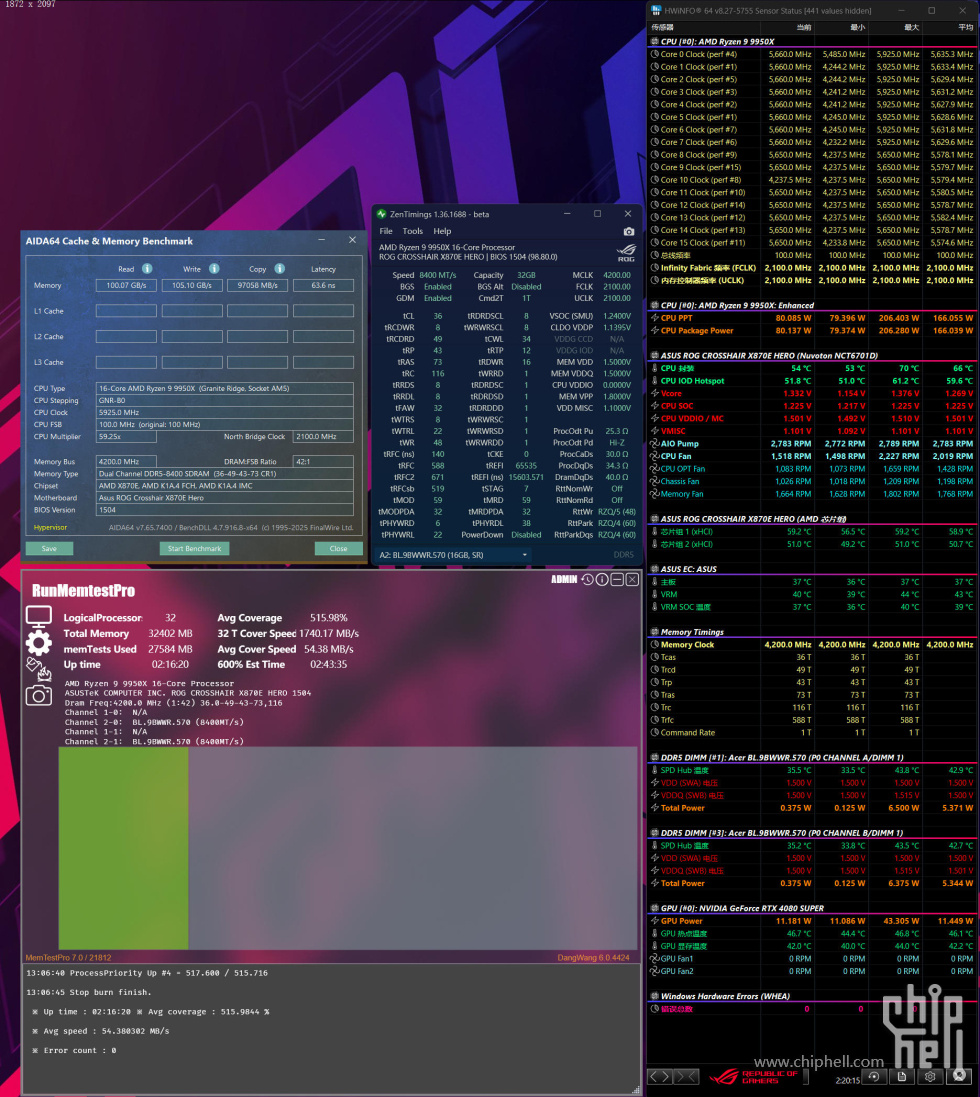Click HWiNFO collapse columns arrows icon
Image resolution: width=980 pixels, height=1097 pixels.
click(686, 1077)
